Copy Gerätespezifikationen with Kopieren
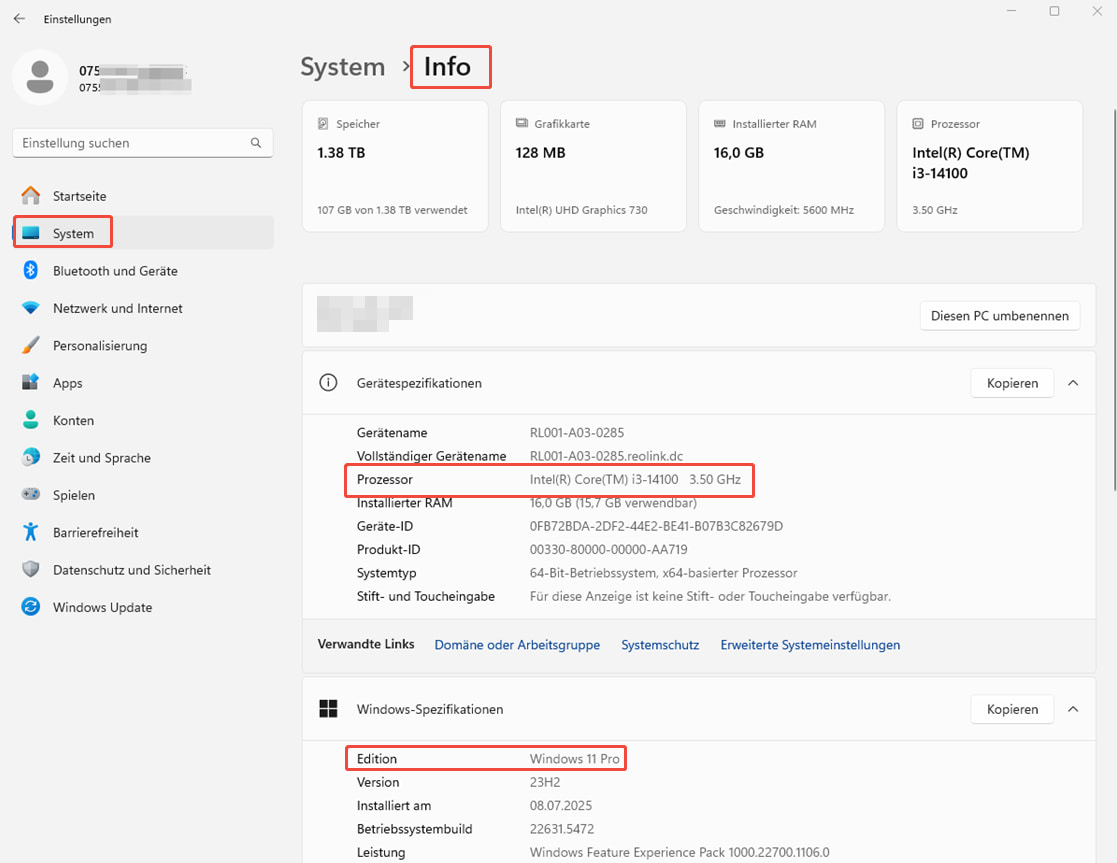 [x=1012, y=383]
